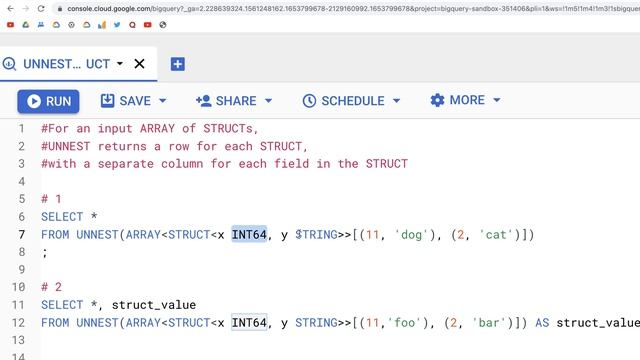This screenshot has width=640, height=360.
Task: Open the Twitter bookmark
Action: point(117,25)
